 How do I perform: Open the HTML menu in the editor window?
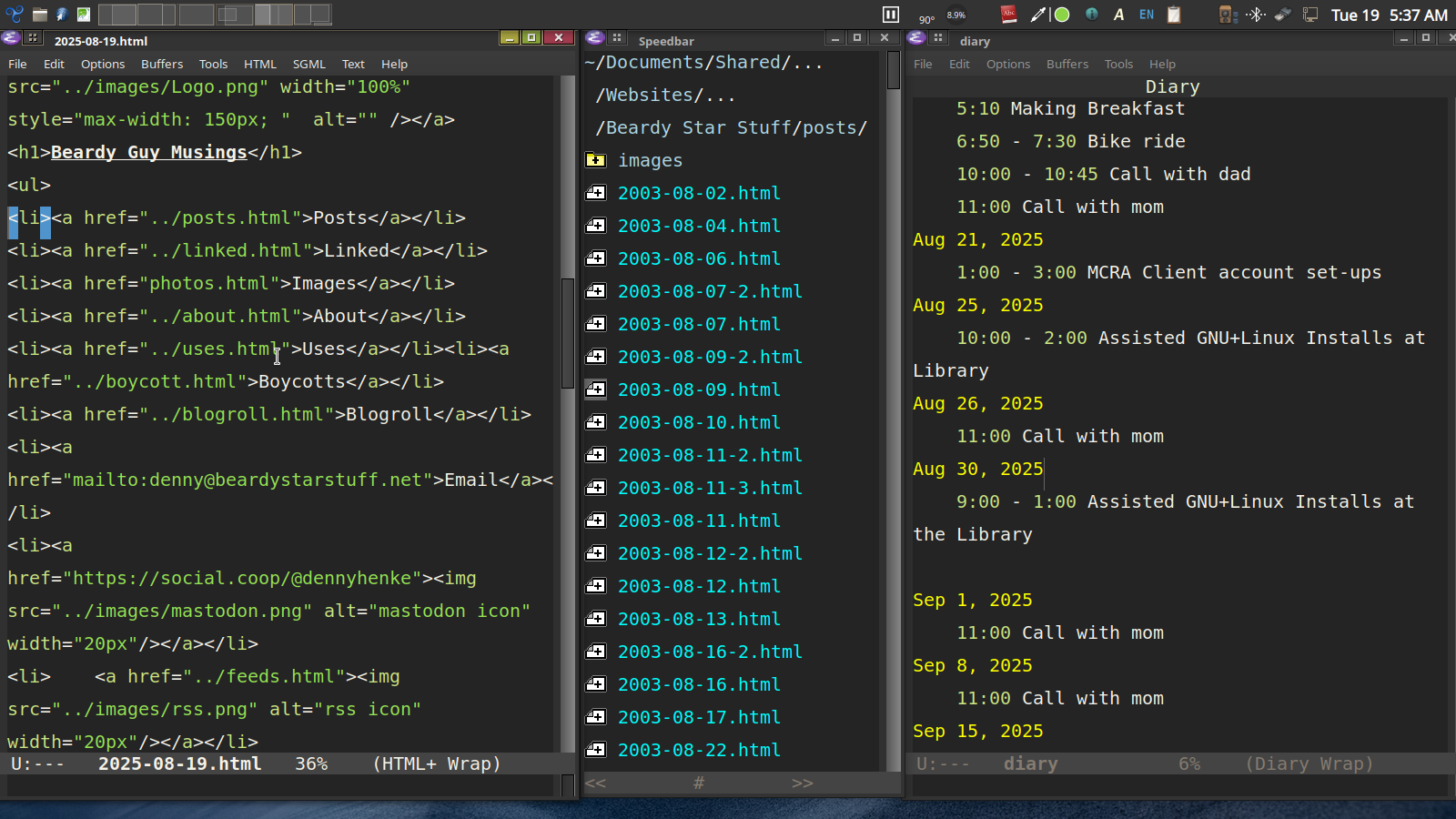coord(260,64)
